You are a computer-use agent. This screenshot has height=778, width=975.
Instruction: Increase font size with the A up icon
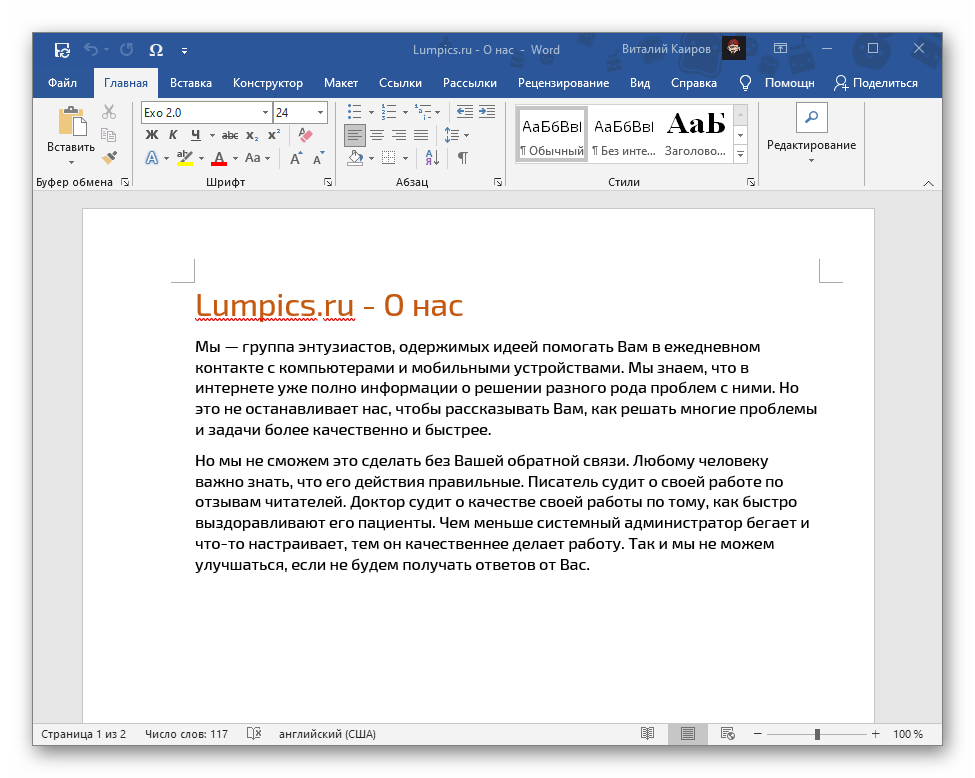297,158
